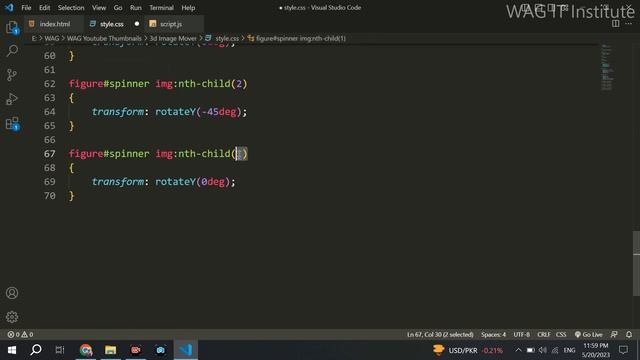Switch to the style.css tab
This screenshot has height=360, width=640.
point(111,24)
